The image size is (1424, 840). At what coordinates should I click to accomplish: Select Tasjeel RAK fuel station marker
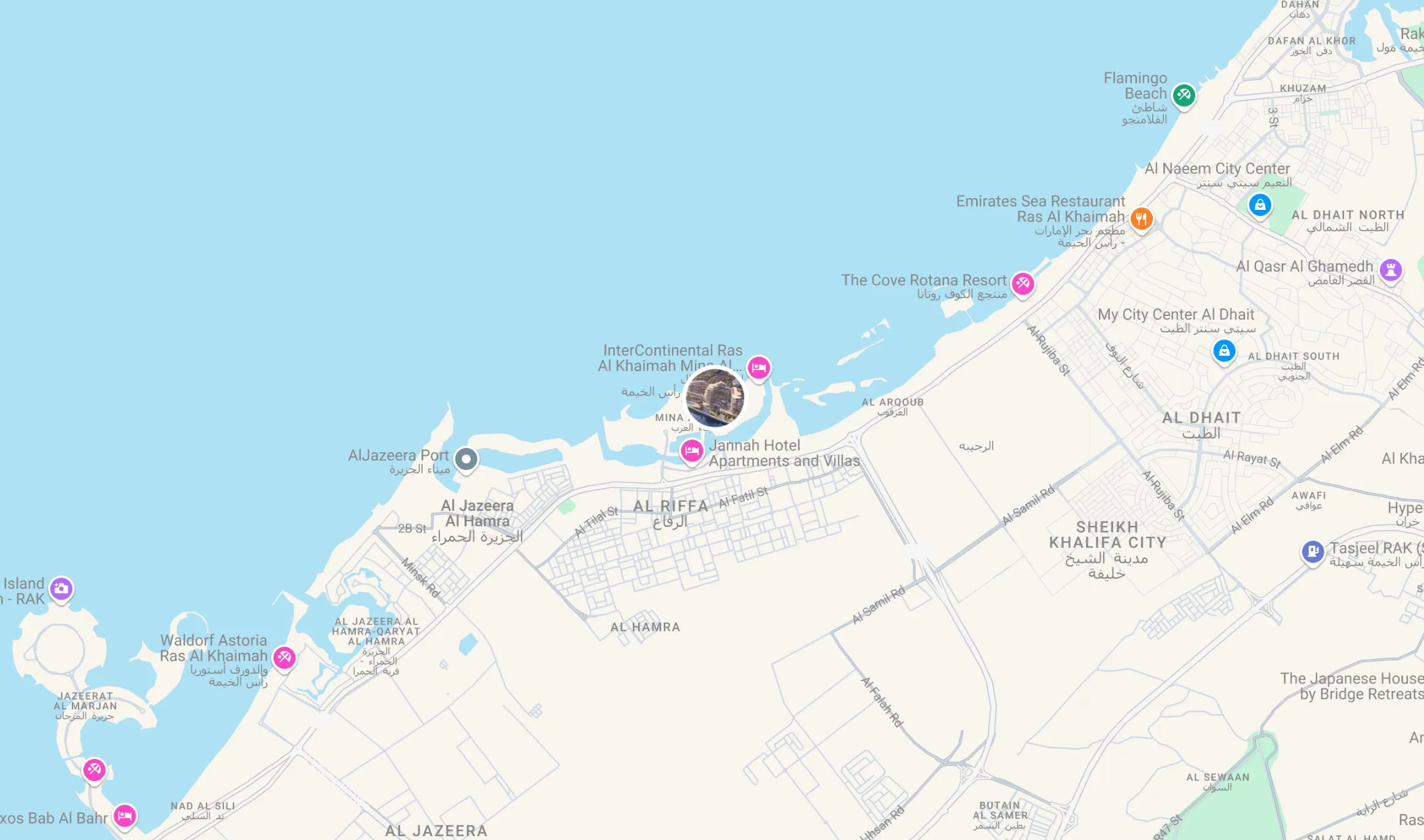tap(1312, 551)
